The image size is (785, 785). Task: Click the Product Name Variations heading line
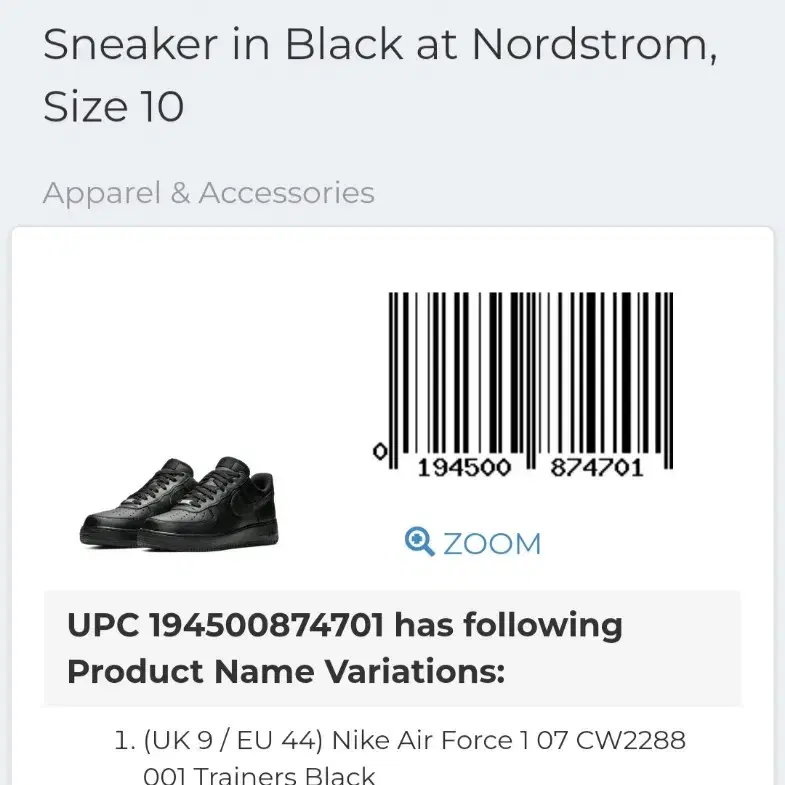tap(286, 671)
